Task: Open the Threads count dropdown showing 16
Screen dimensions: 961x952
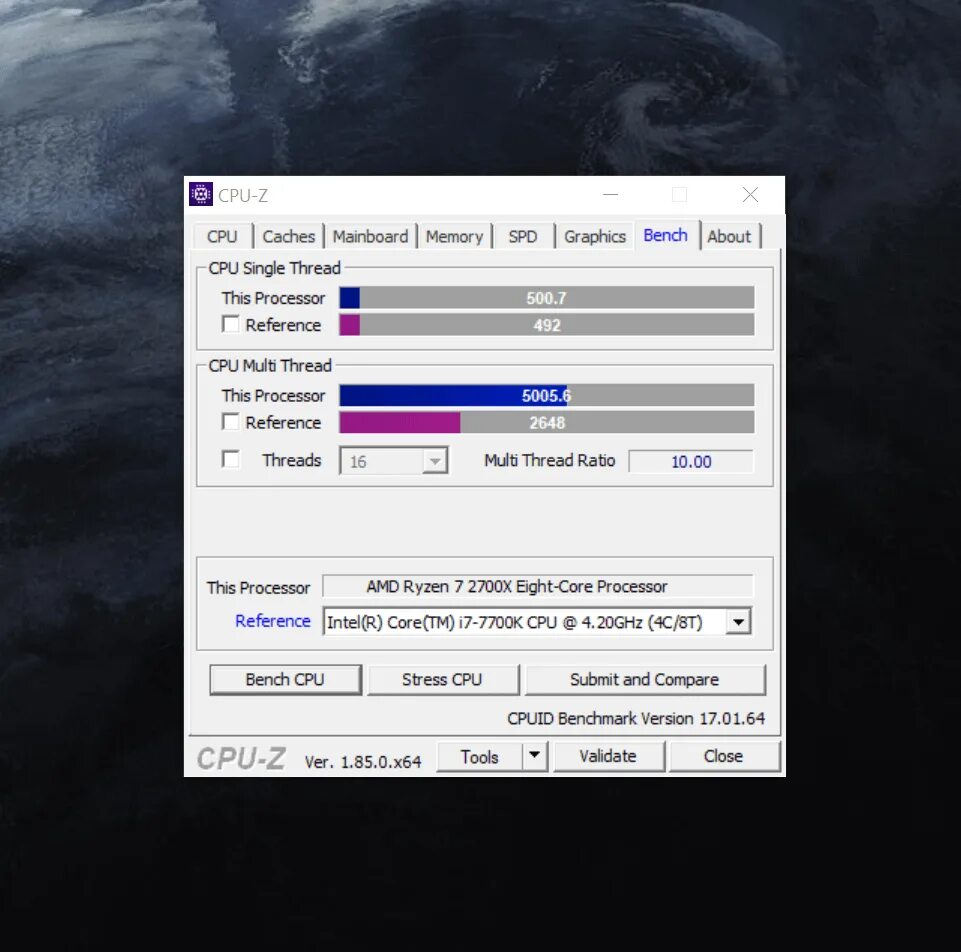Action: (394, 461)
